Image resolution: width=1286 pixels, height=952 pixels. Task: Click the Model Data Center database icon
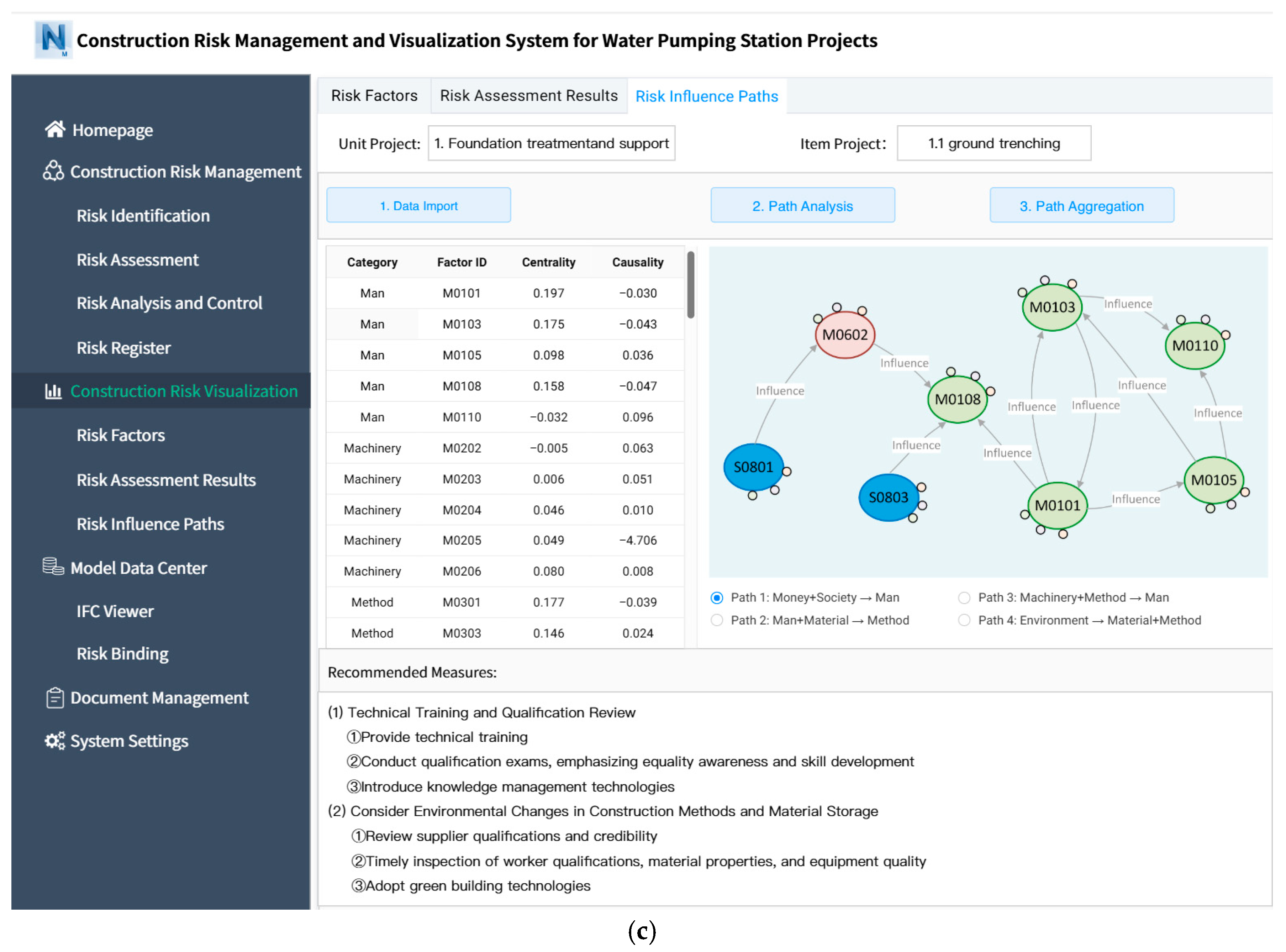tap(53, 567)
